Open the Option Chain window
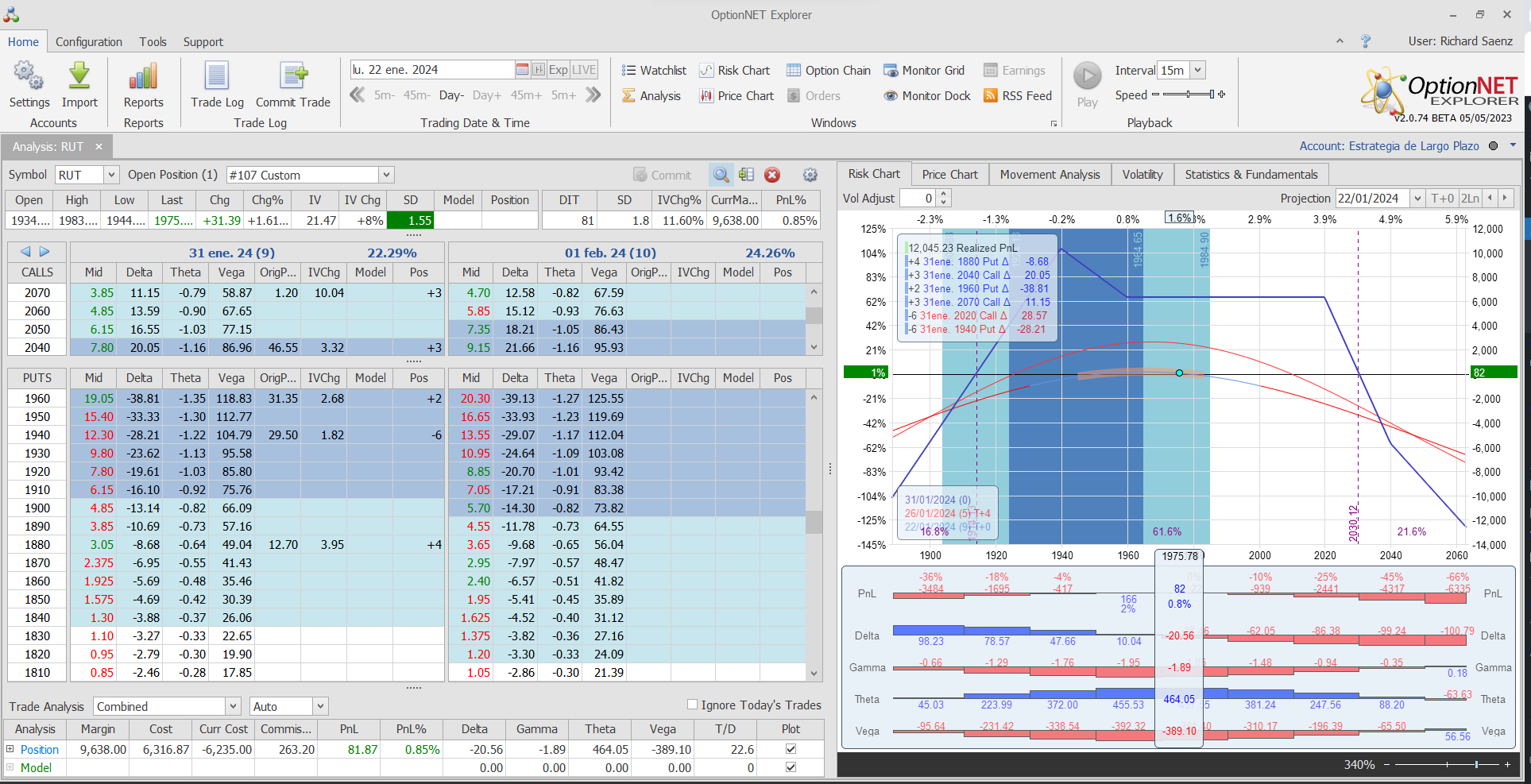The image size is (1531, 784). [x=829, y=71]
